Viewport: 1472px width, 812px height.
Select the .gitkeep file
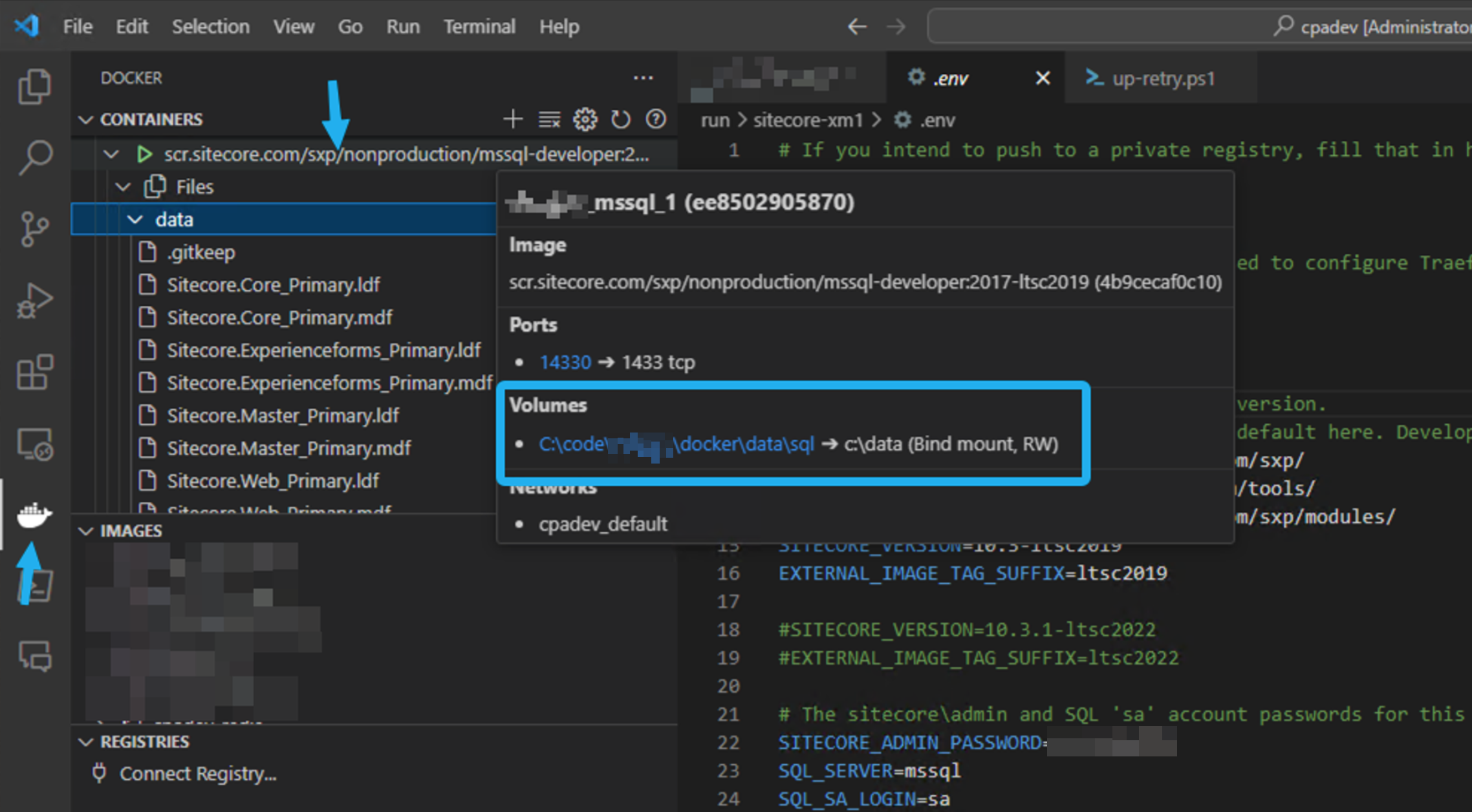coord(200,252)
